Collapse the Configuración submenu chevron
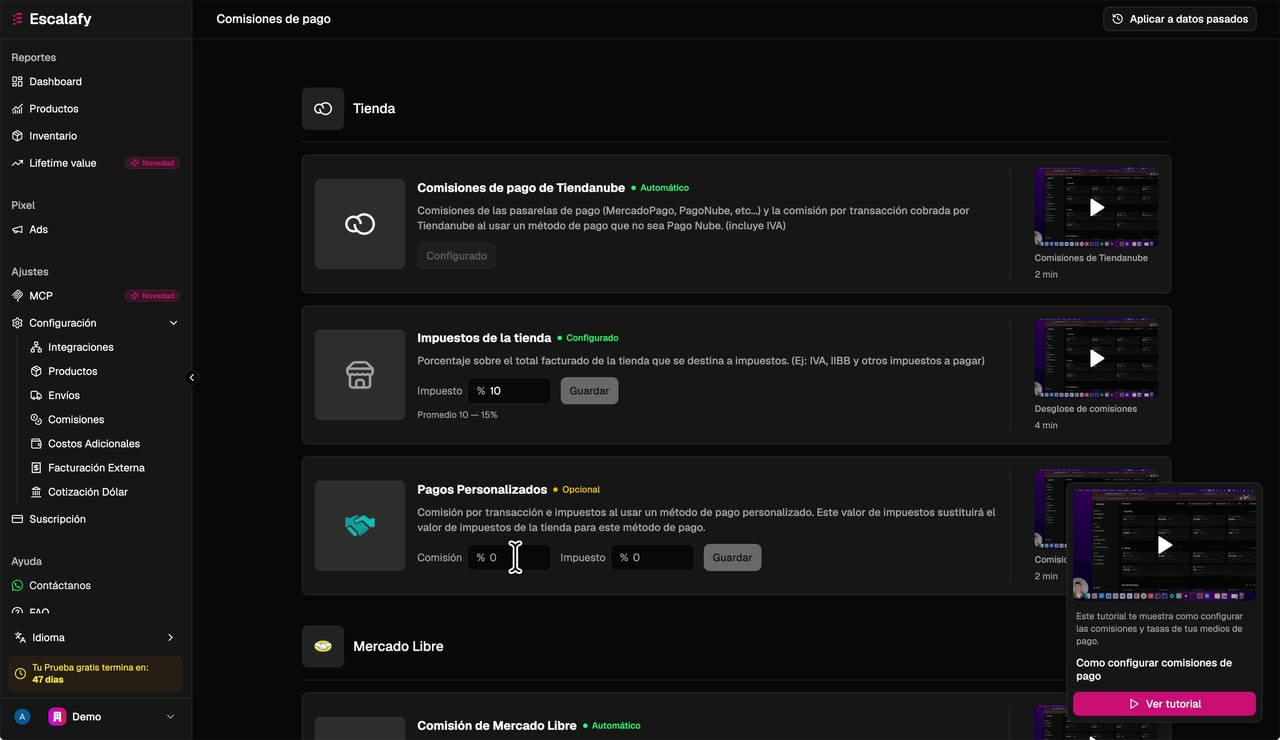 pos(173,323)
